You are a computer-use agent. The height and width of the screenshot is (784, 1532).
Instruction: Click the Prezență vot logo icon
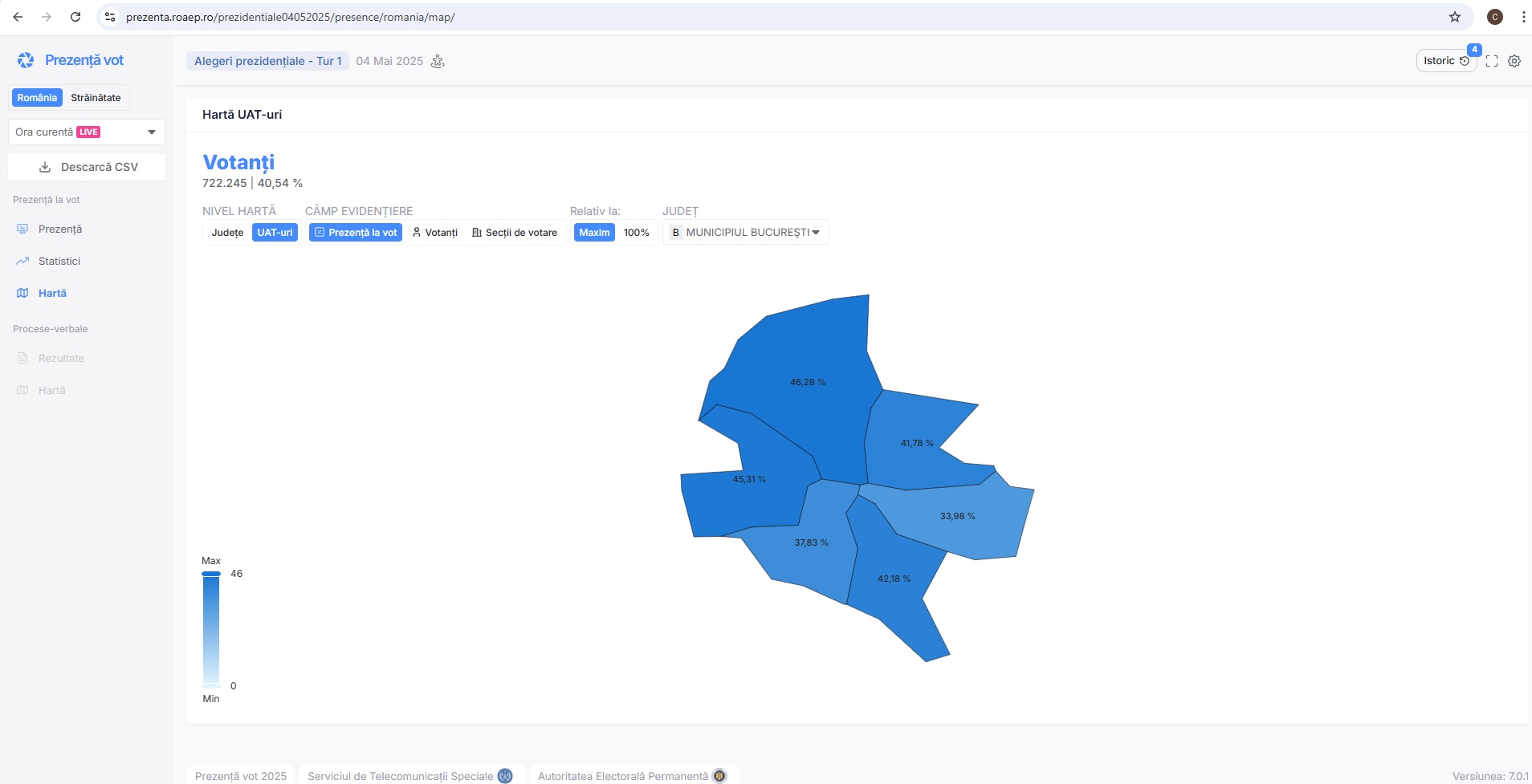click(26, 60)
